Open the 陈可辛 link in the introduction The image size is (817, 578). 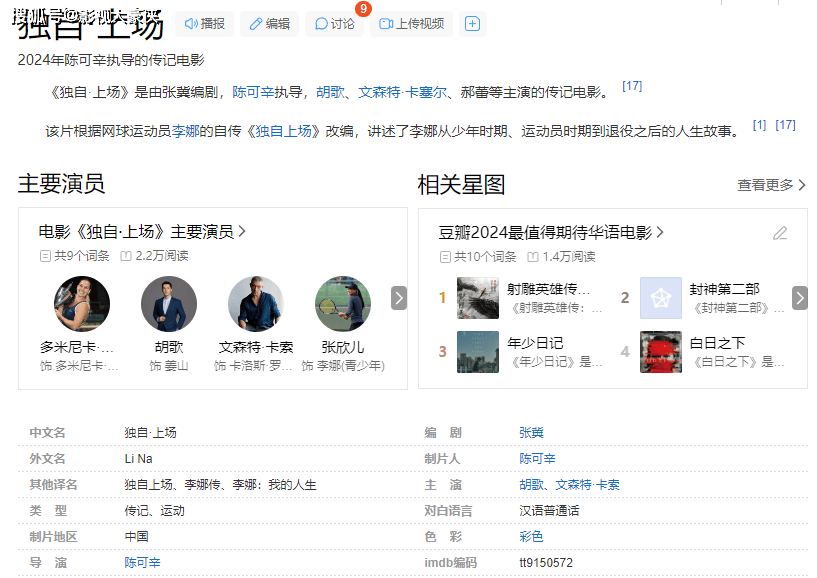pos(253,92)
